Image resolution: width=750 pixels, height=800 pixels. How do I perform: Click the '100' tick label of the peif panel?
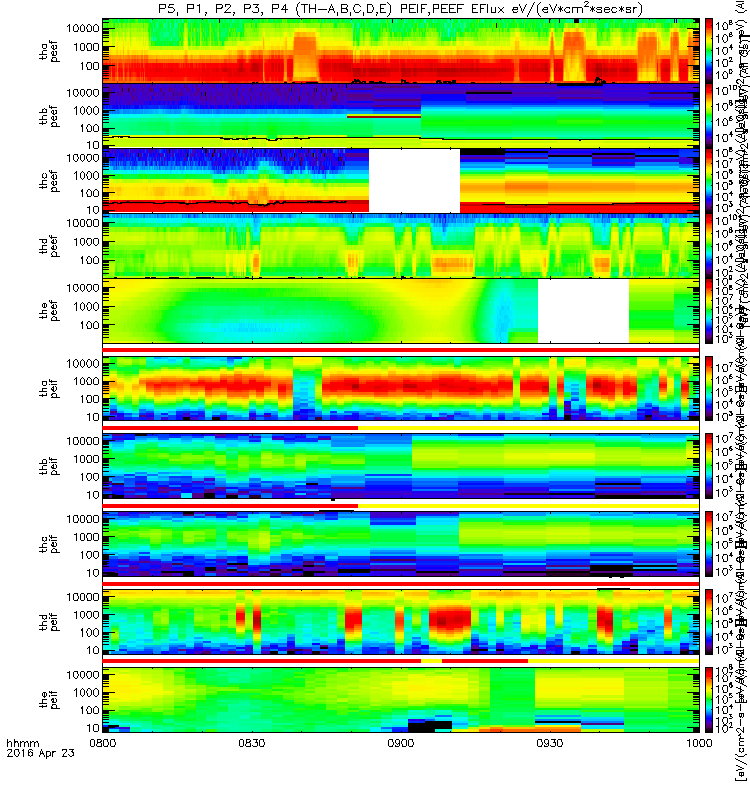[x=90, y=710]
